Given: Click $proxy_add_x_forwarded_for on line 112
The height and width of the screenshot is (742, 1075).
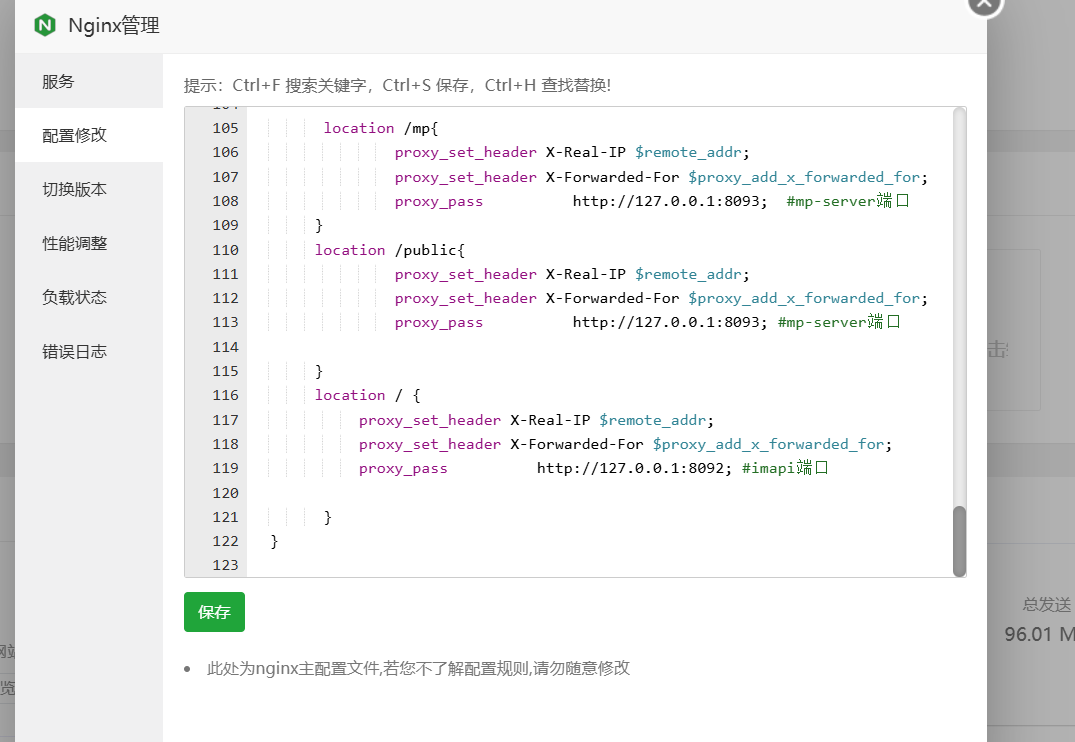Looking at the screenshot, I should click(x=804, y=298).
